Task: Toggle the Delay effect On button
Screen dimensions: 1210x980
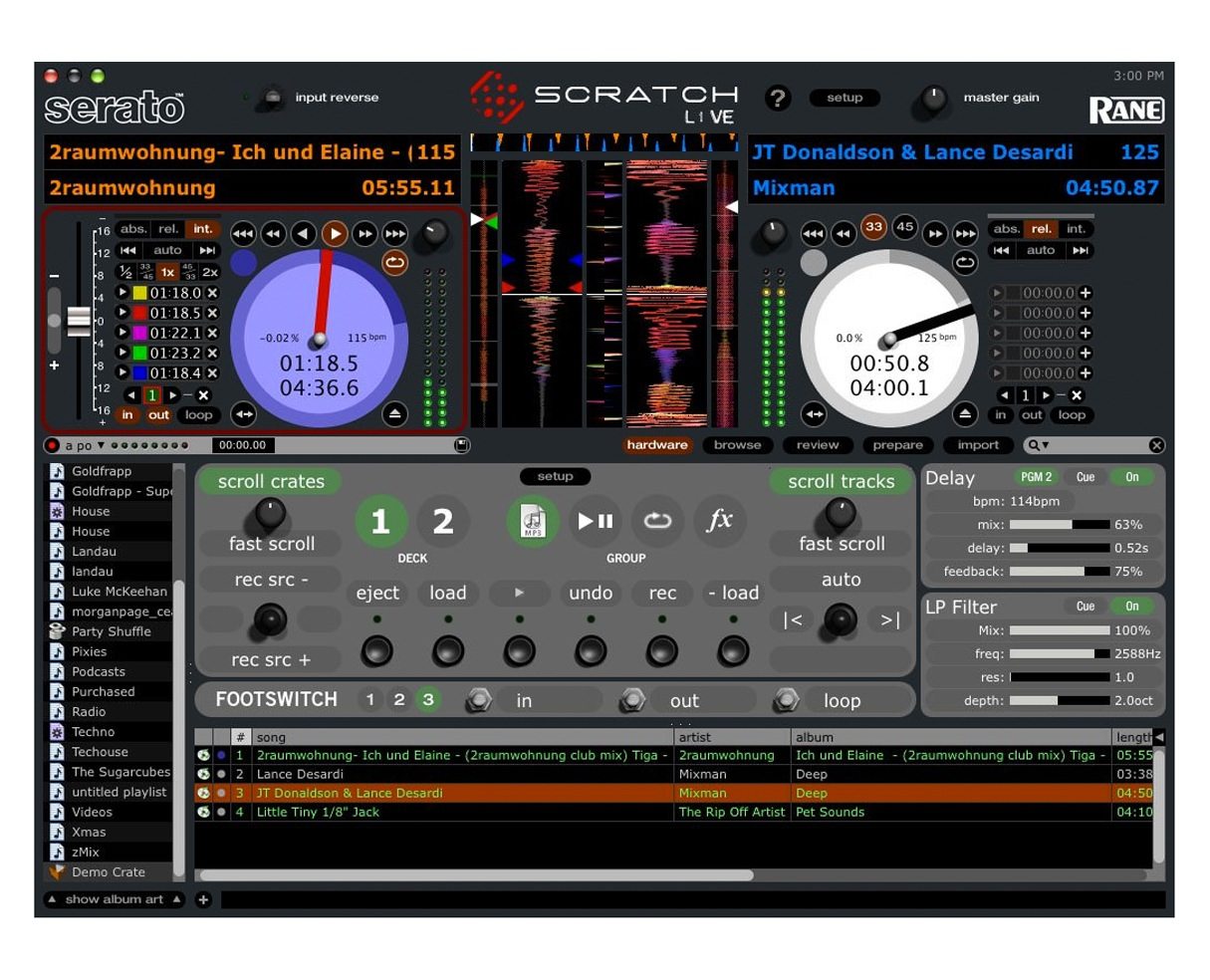Action: (1132, 477)
